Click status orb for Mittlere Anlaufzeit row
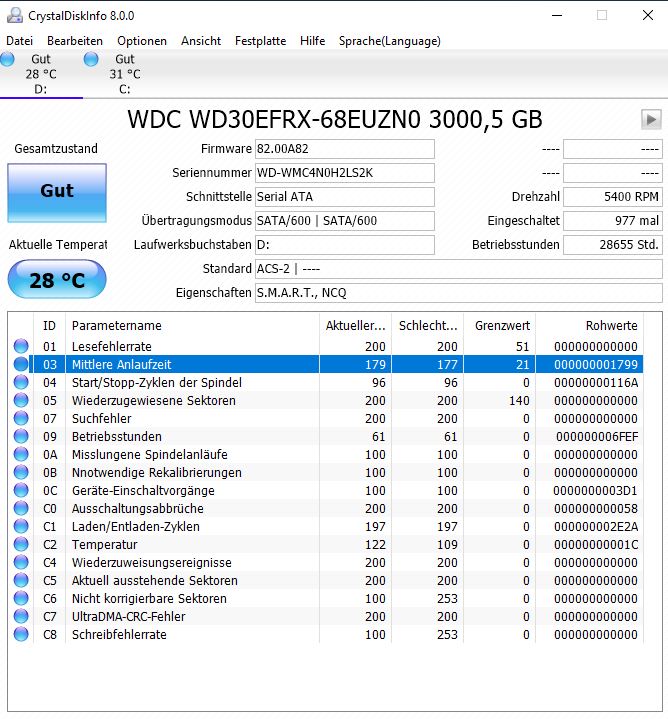The width and height of the screenshot is (668, 719). click(21, 364)
